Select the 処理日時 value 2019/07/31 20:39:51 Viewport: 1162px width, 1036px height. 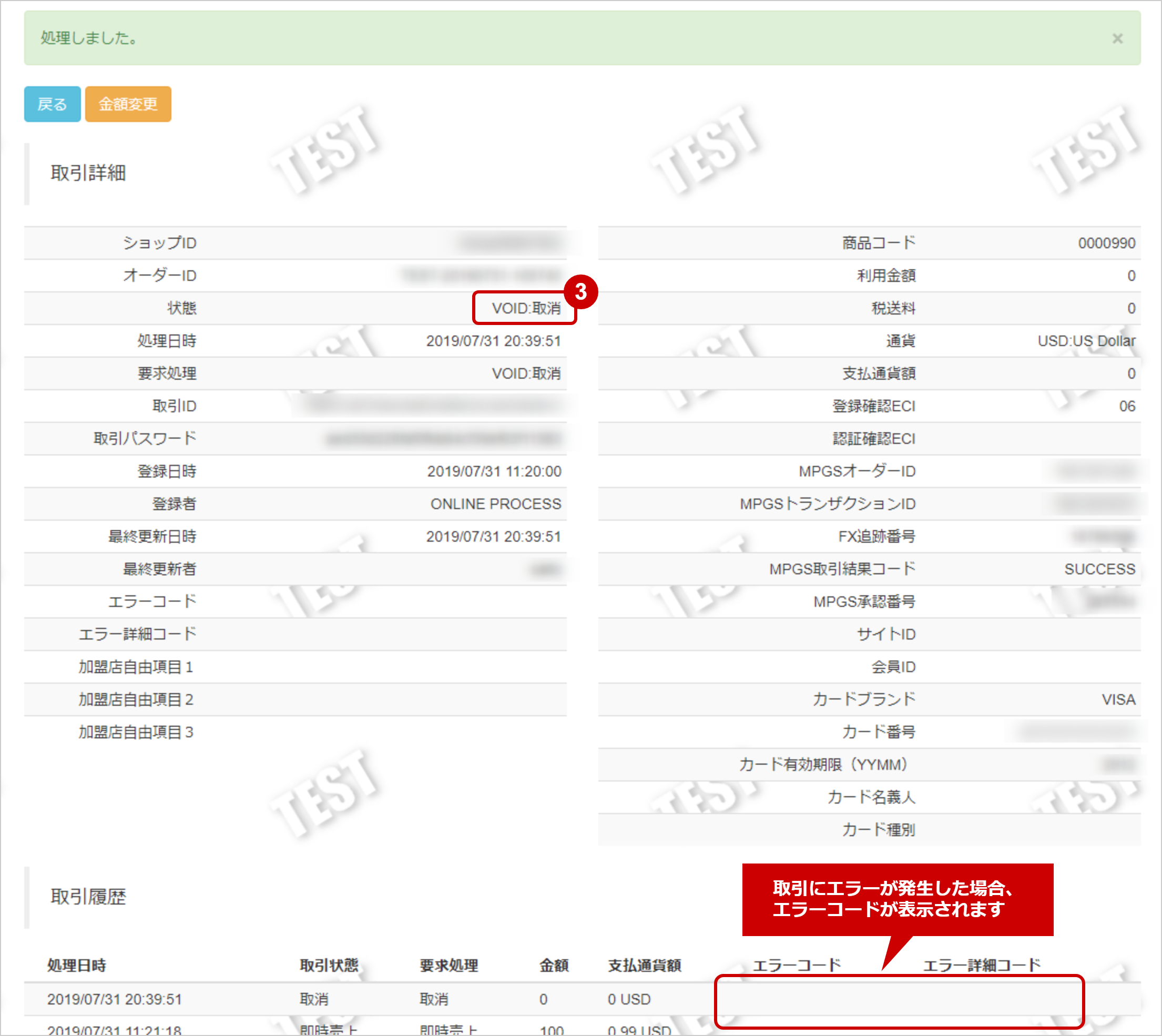coord(493,341)
